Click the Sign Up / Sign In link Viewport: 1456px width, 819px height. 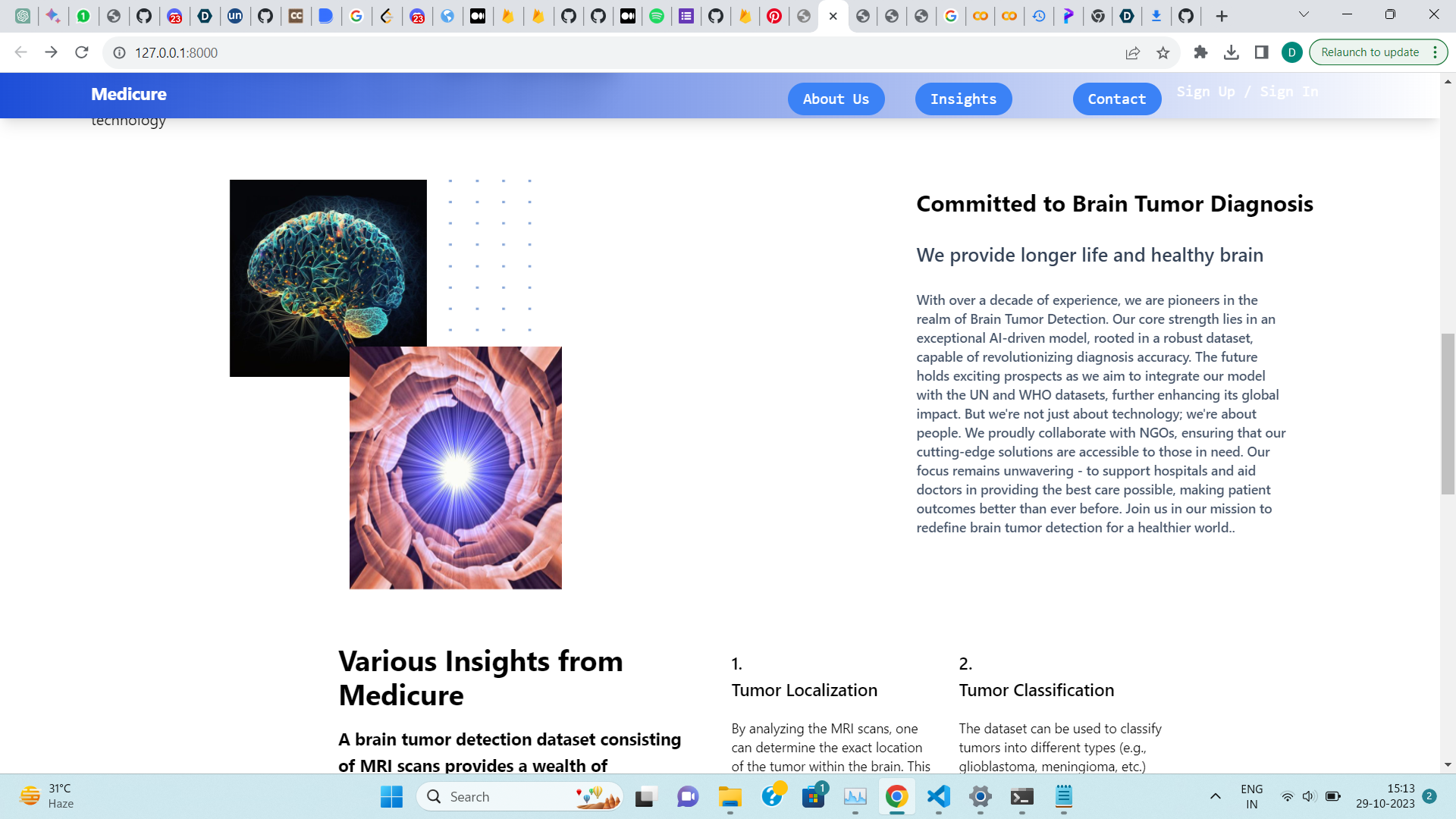coord(1247,92)
